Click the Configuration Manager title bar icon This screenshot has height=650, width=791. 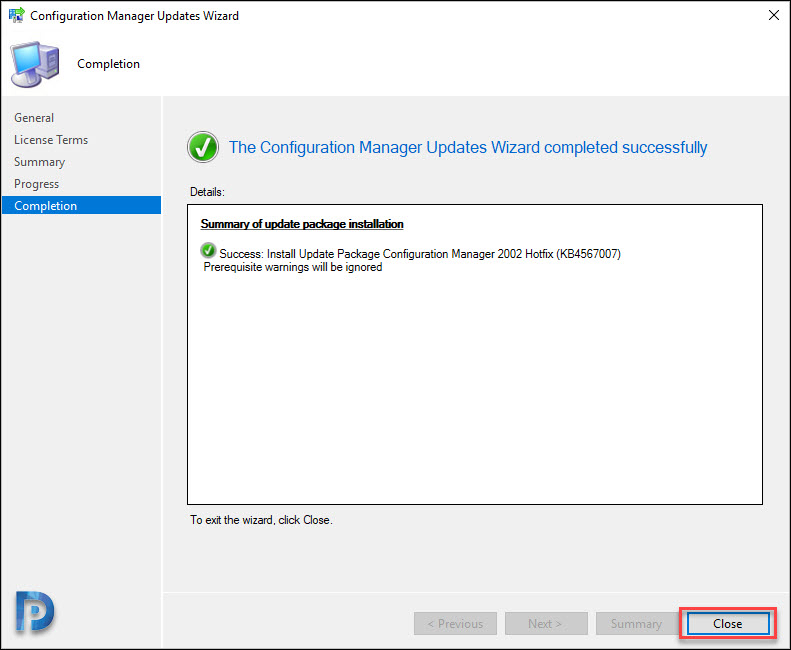[17, 15]
